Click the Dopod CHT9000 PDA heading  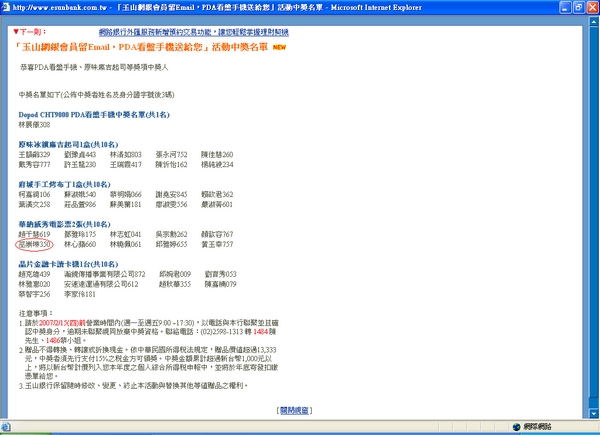[94, 115]
